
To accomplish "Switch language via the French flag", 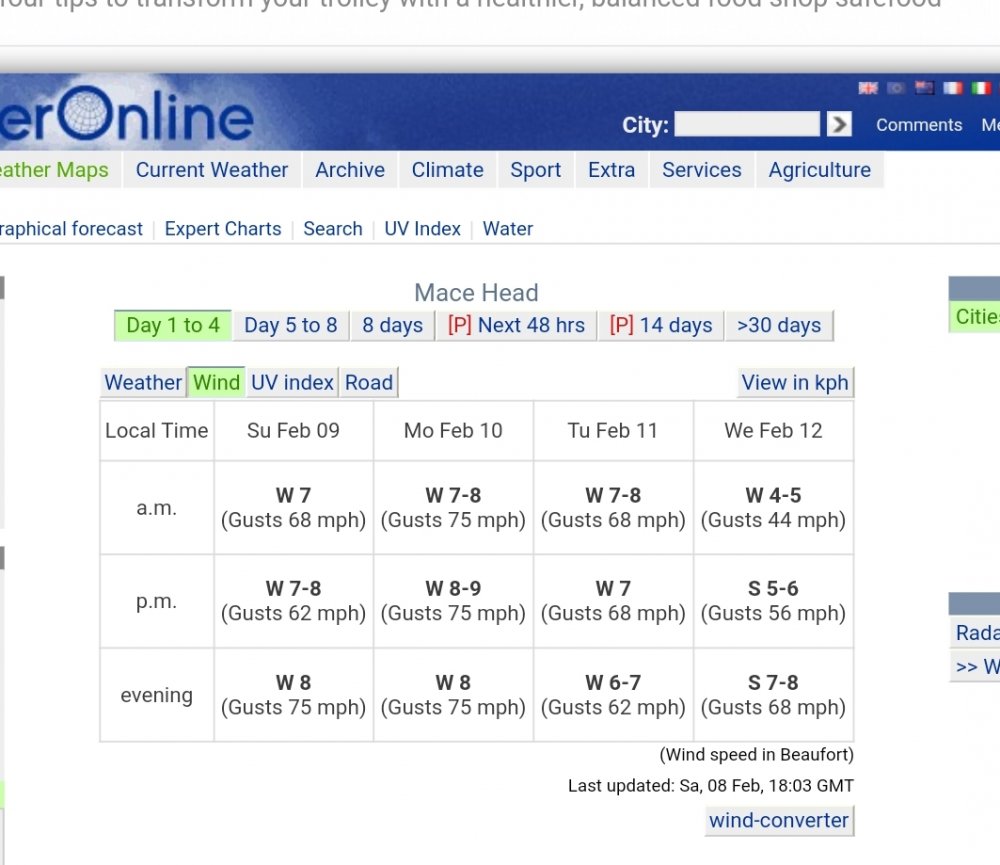I will pyautogui.click(x=953, y=88).
